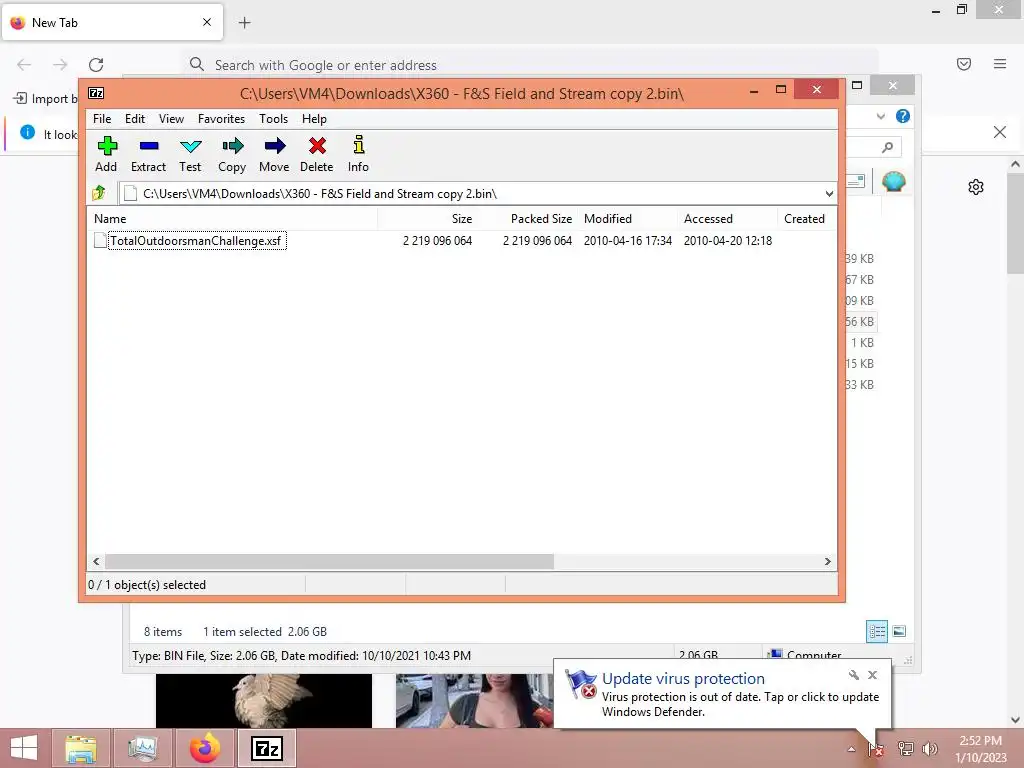Close the Firefox New Tab
This screenshot has height=768, width=1024.
(207, 22)
